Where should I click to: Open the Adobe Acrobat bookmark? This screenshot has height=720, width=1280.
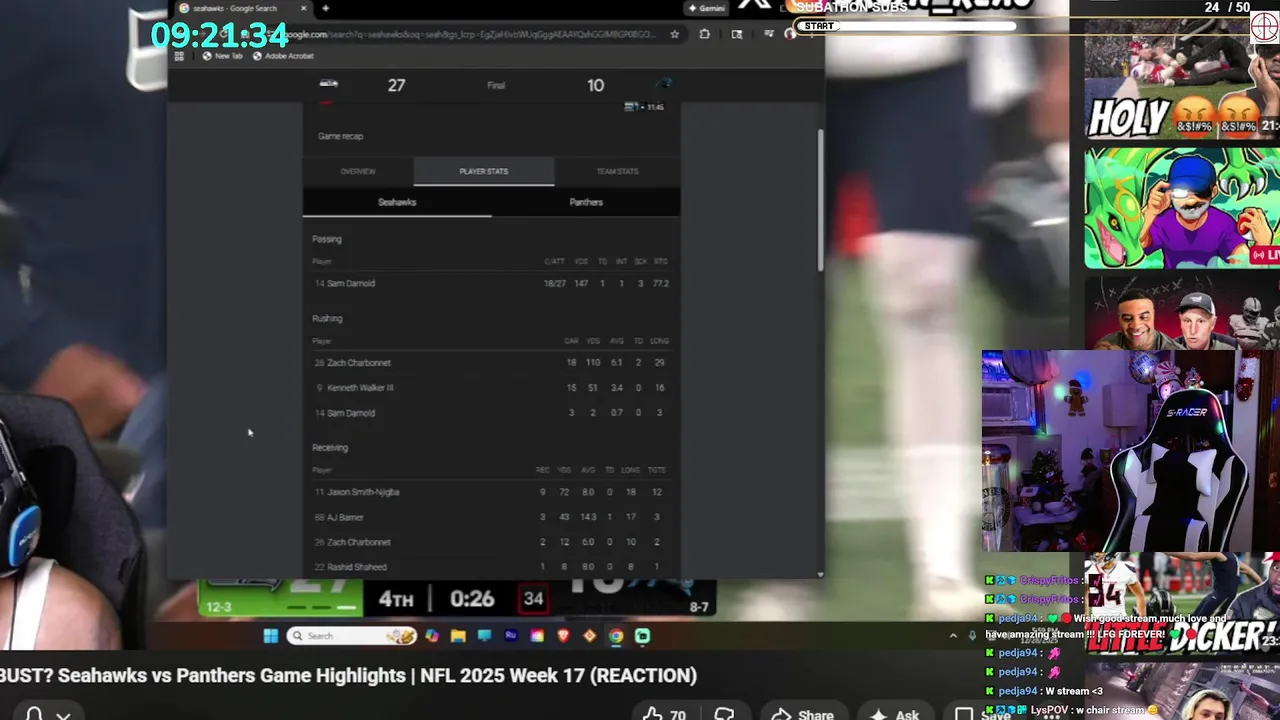click(283, 56)
